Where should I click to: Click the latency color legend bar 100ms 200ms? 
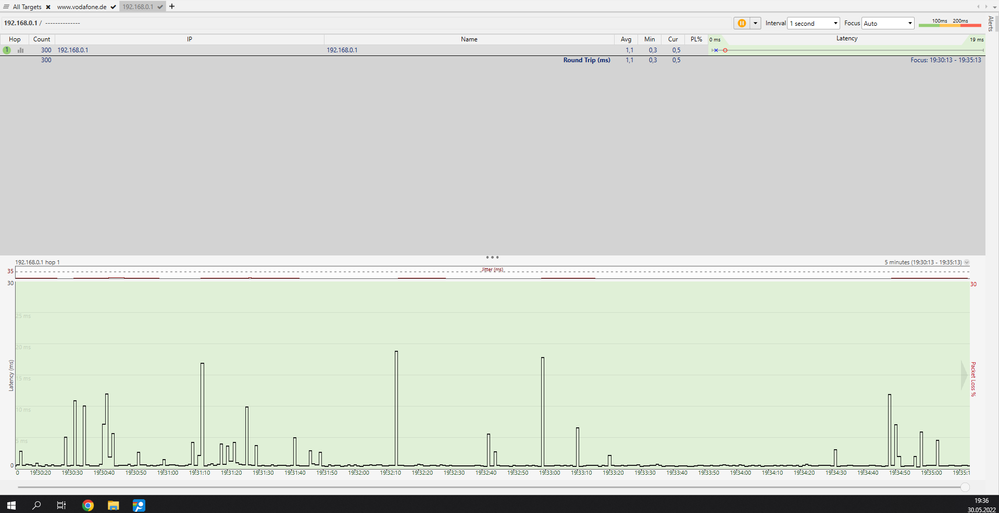point(950,23)
